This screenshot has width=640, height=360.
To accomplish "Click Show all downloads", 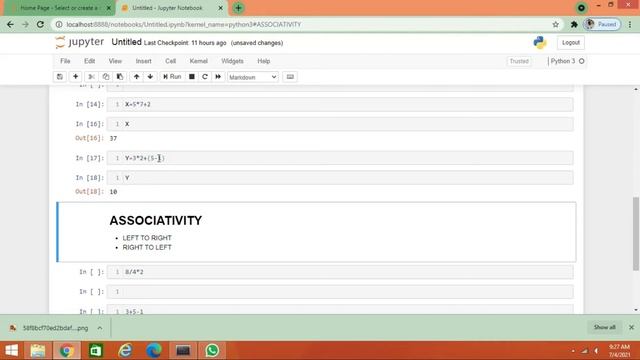I will (604, 327).
